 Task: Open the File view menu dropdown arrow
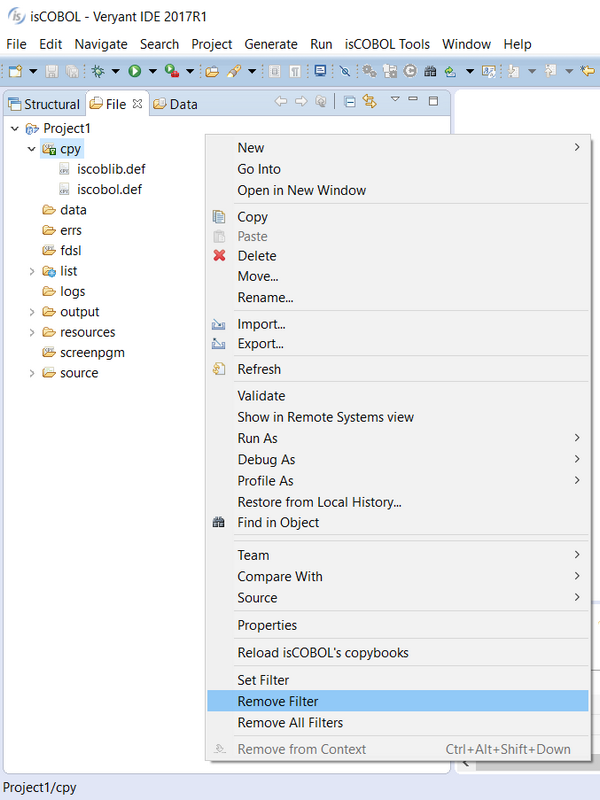tap(395, 100)
